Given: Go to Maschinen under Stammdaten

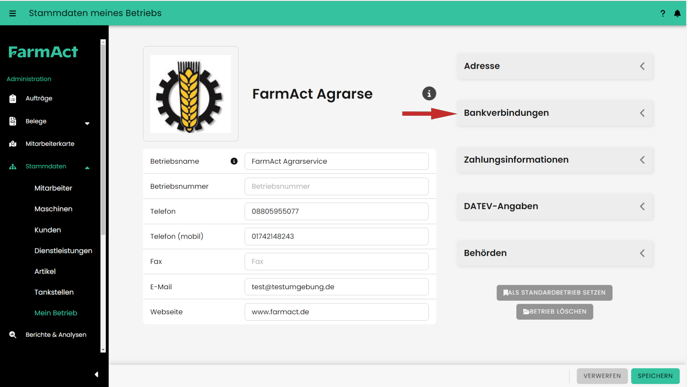Looking at the screenshot, I should [x=53, y=209].
